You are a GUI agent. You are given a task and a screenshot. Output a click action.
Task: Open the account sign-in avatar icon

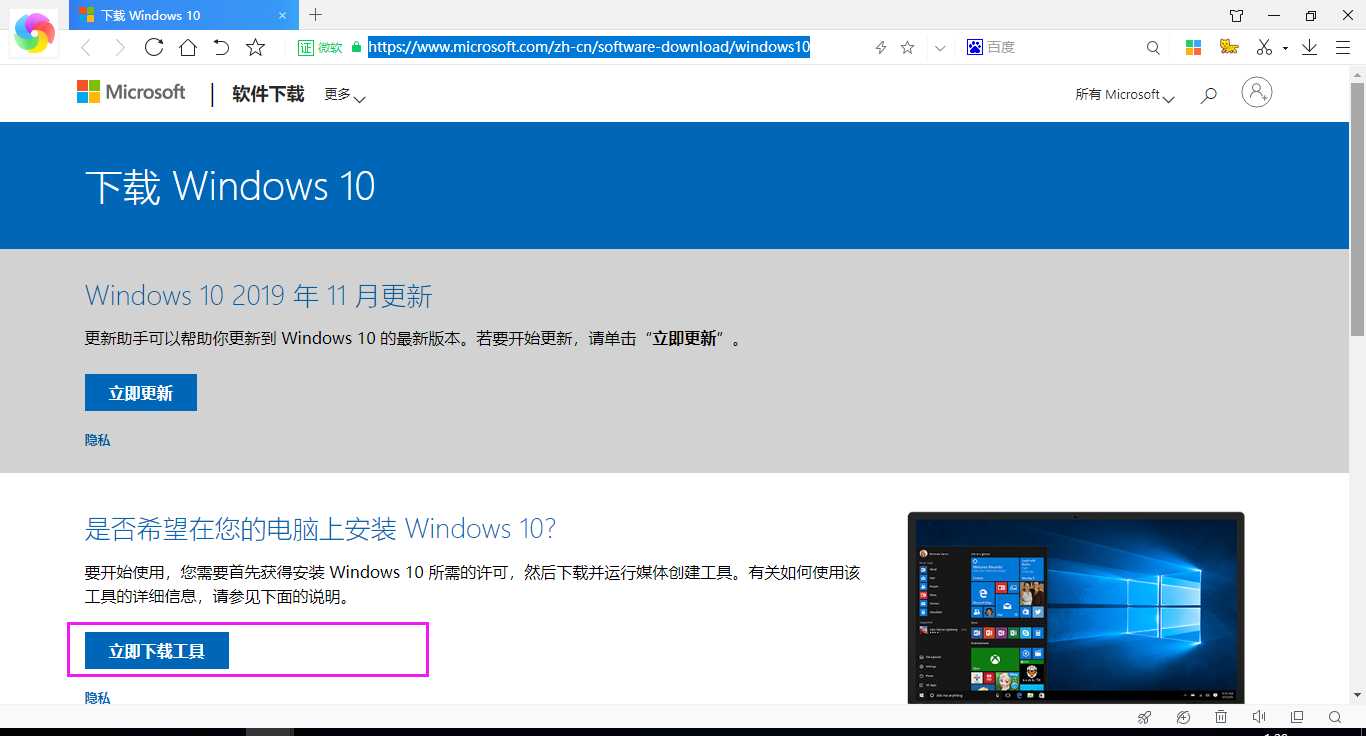coord(1257,93)
